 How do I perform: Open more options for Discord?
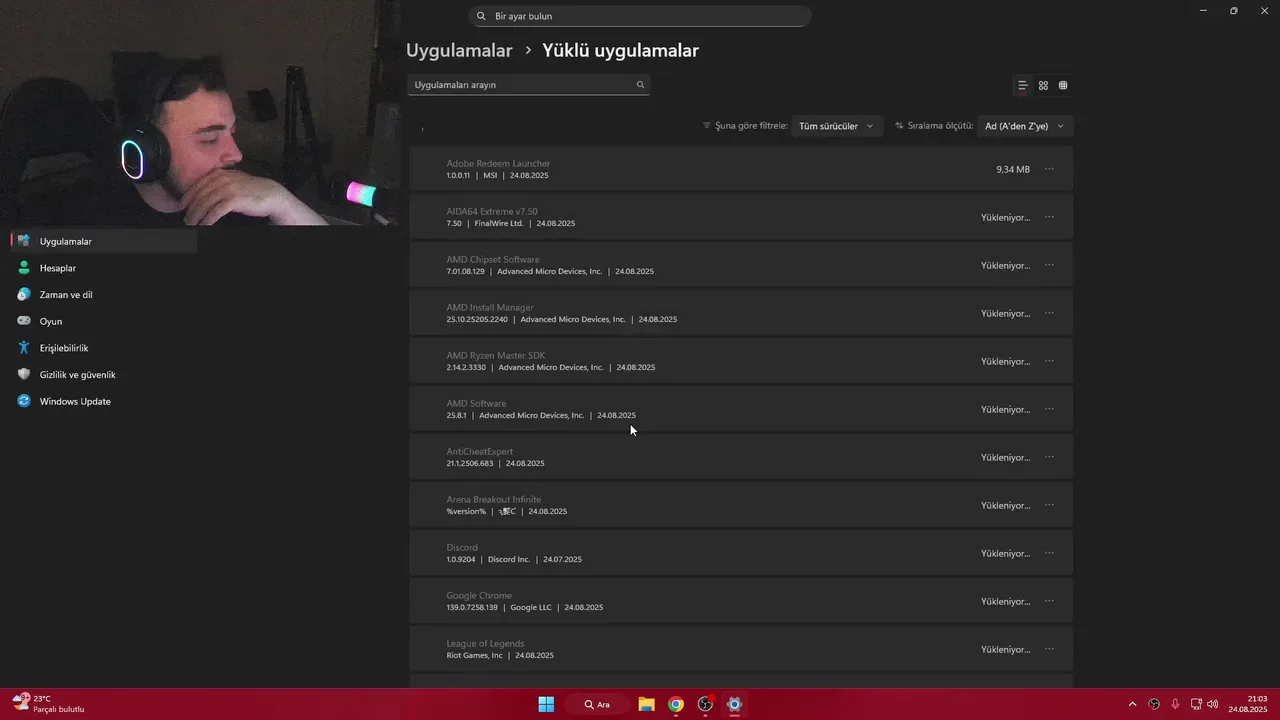1049,553
